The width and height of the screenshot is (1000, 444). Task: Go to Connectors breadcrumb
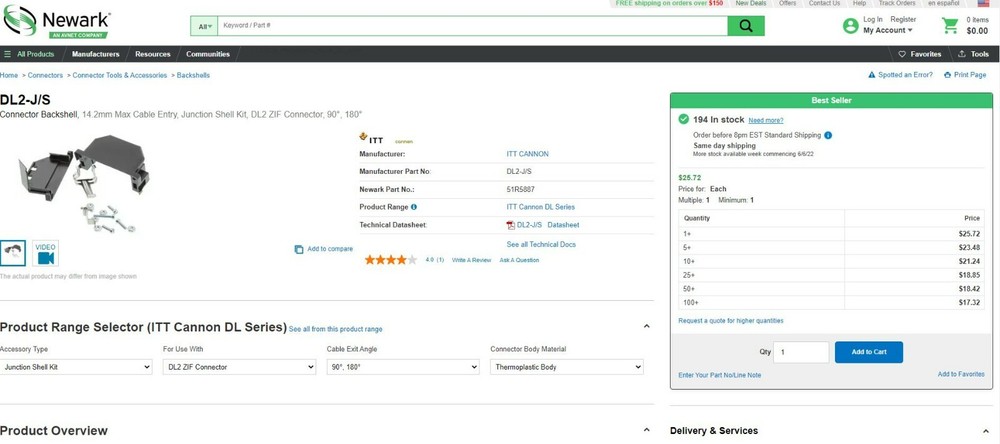(x=45, y=75)
